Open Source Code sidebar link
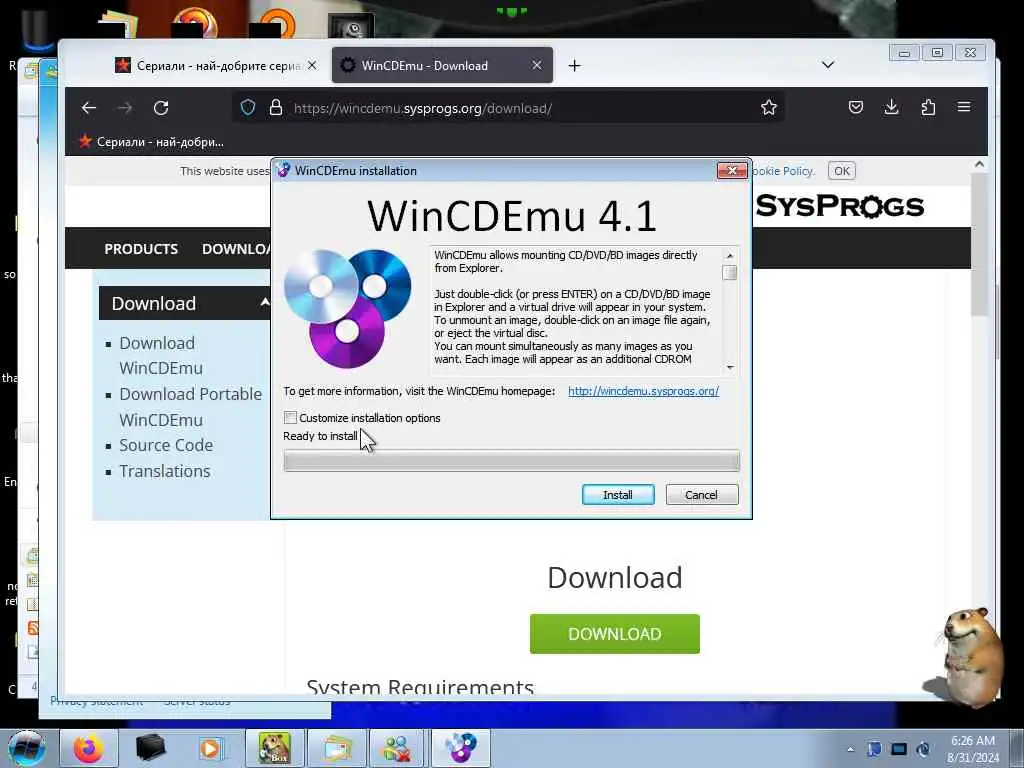 [166, 445]
